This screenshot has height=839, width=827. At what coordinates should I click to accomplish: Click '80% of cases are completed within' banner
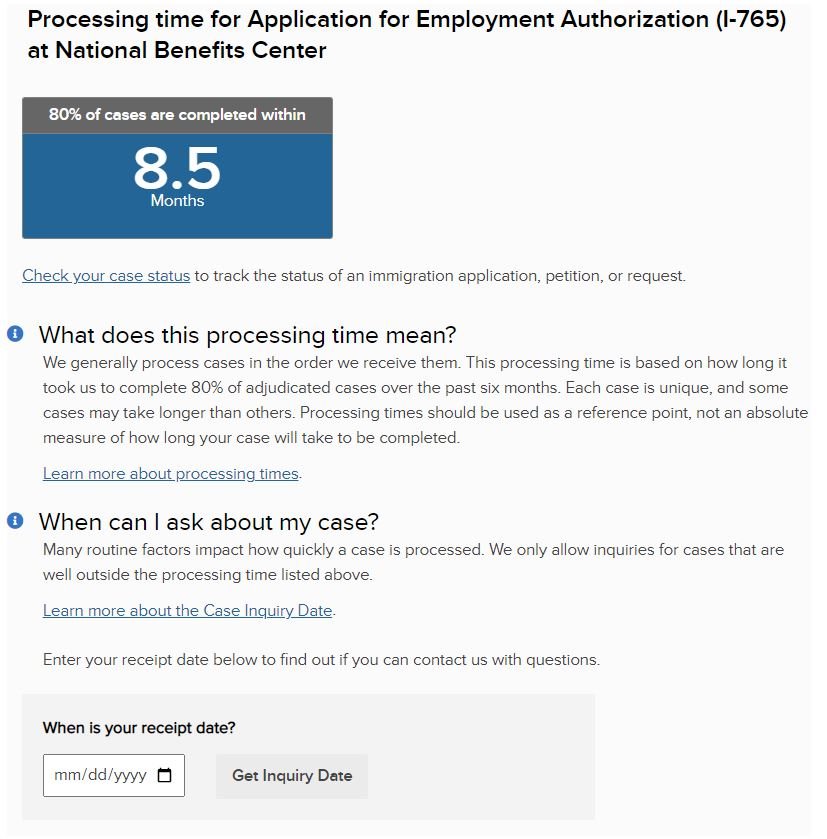click(x=177, y=115)
